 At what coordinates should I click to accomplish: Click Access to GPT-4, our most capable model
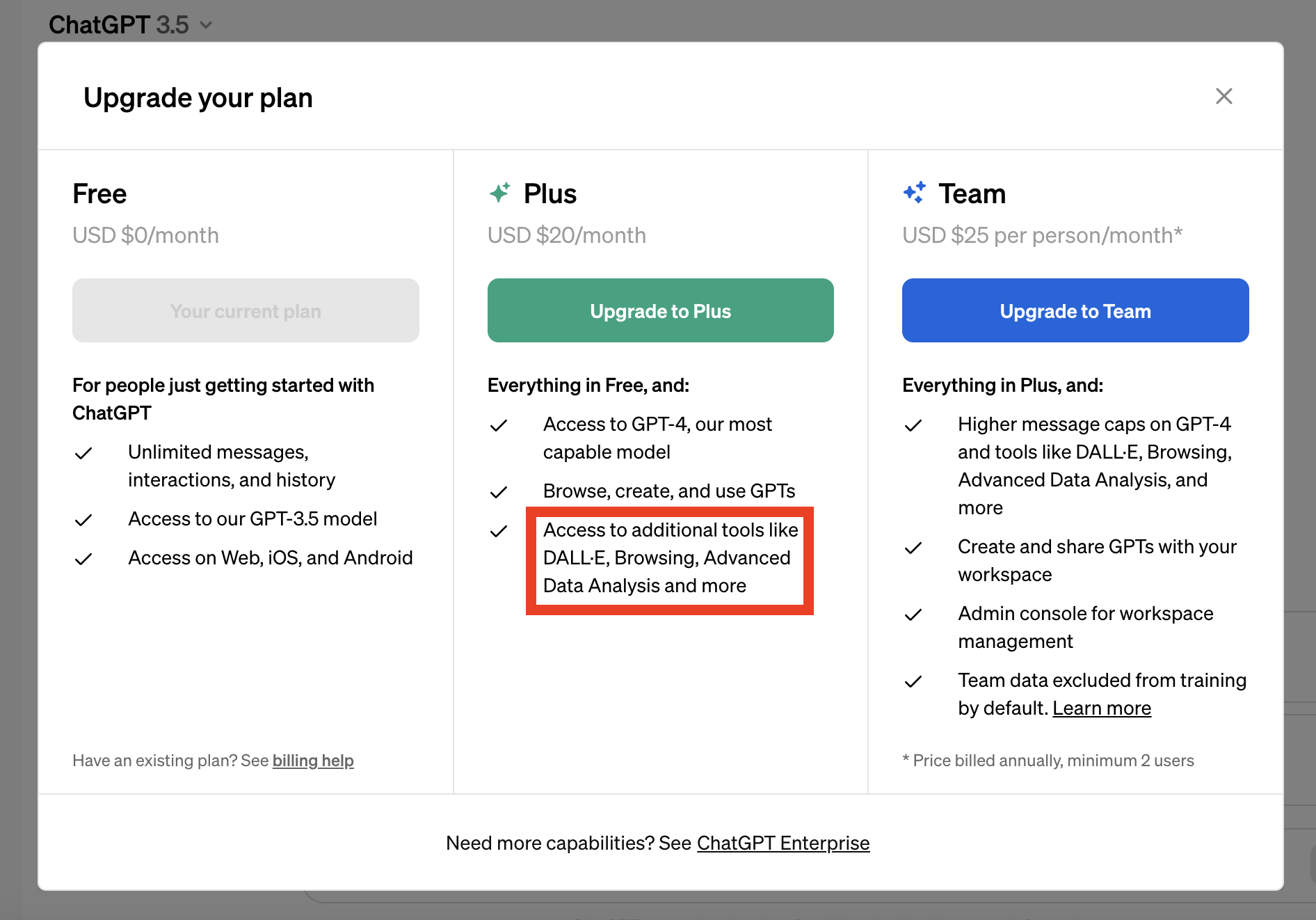click(657, 438)
